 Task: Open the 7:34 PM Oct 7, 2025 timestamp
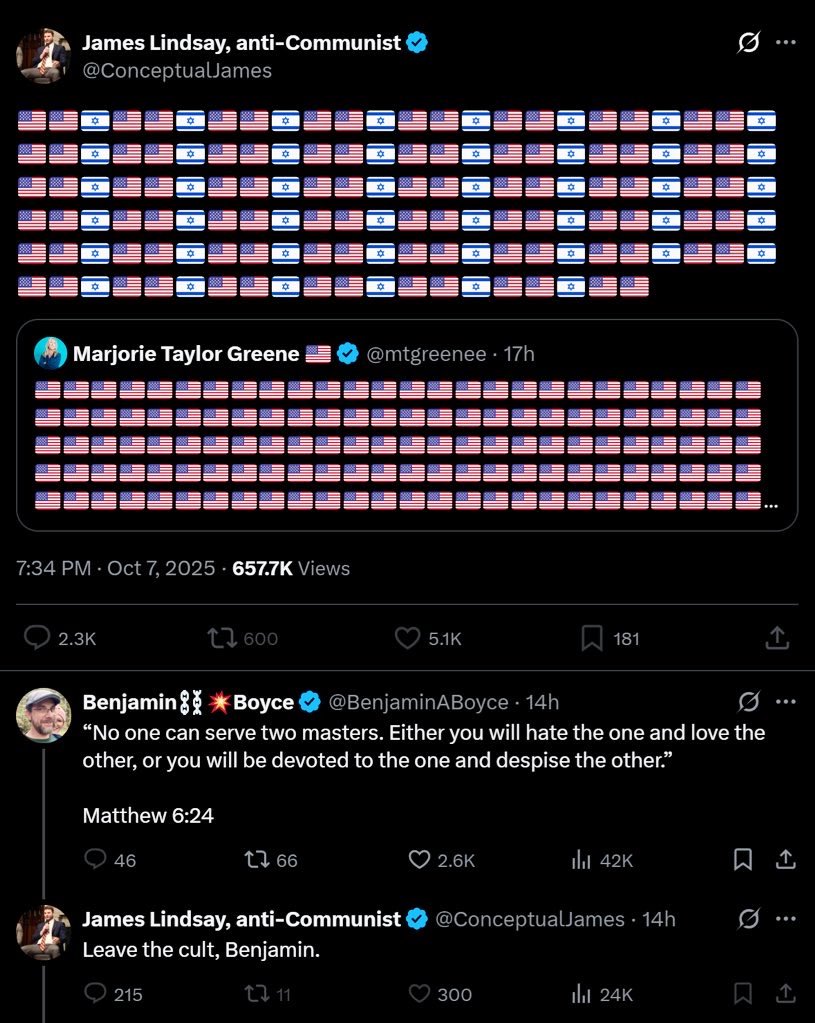coord(116,568)
